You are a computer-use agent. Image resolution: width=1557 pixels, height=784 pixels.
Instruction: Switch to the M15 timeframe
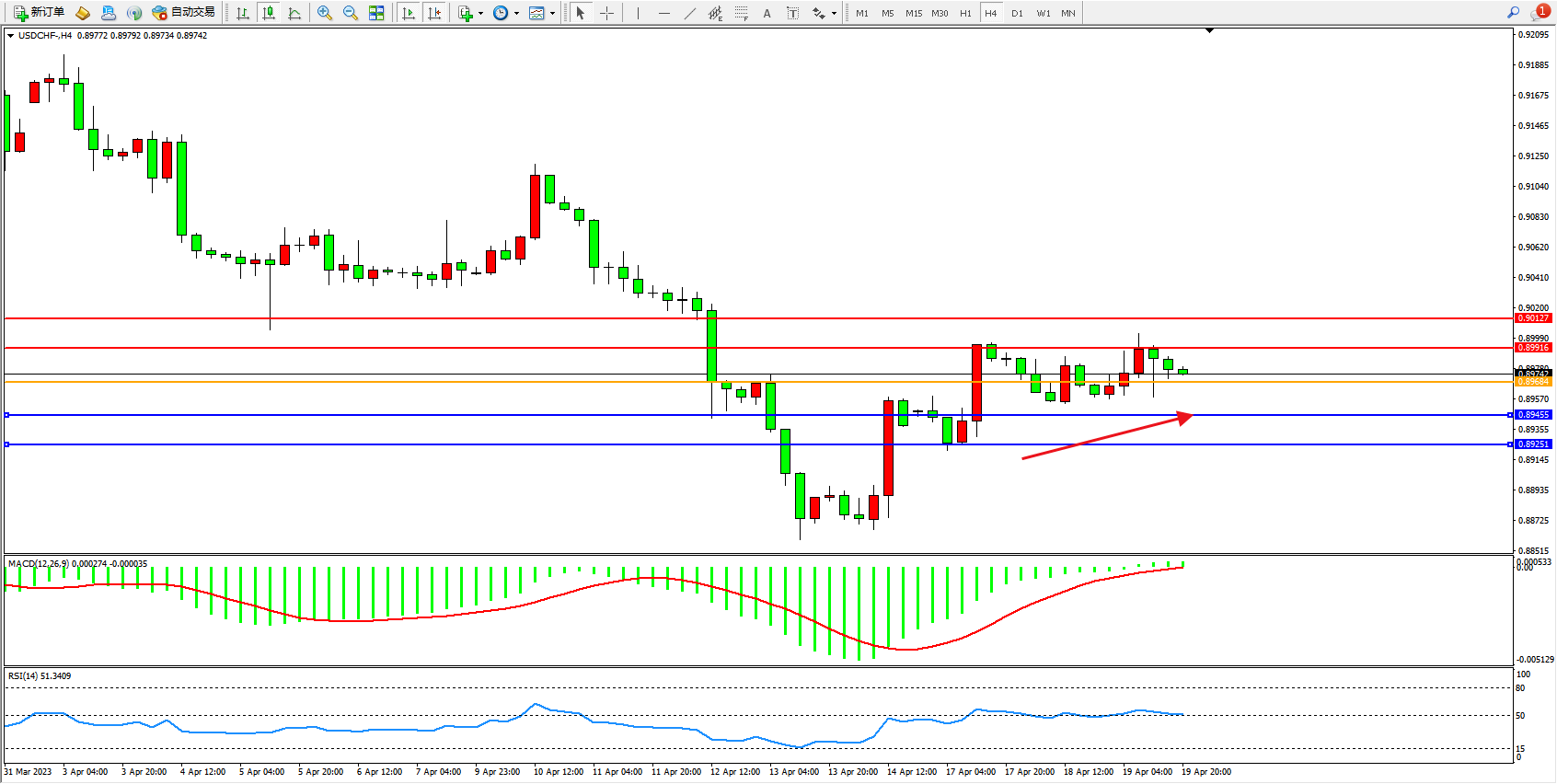click(914, 13)
